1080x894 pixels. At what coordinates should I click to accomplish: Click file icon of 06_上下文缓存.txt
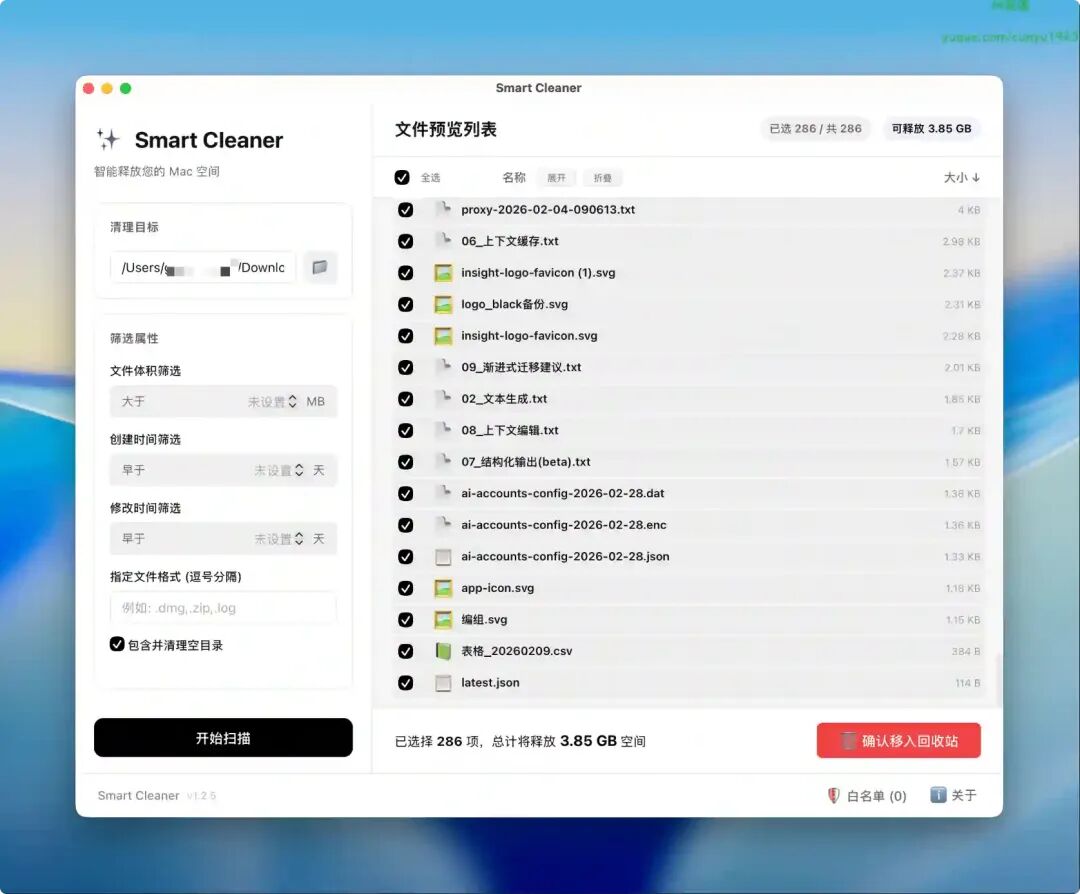click(x=443, y=241)
